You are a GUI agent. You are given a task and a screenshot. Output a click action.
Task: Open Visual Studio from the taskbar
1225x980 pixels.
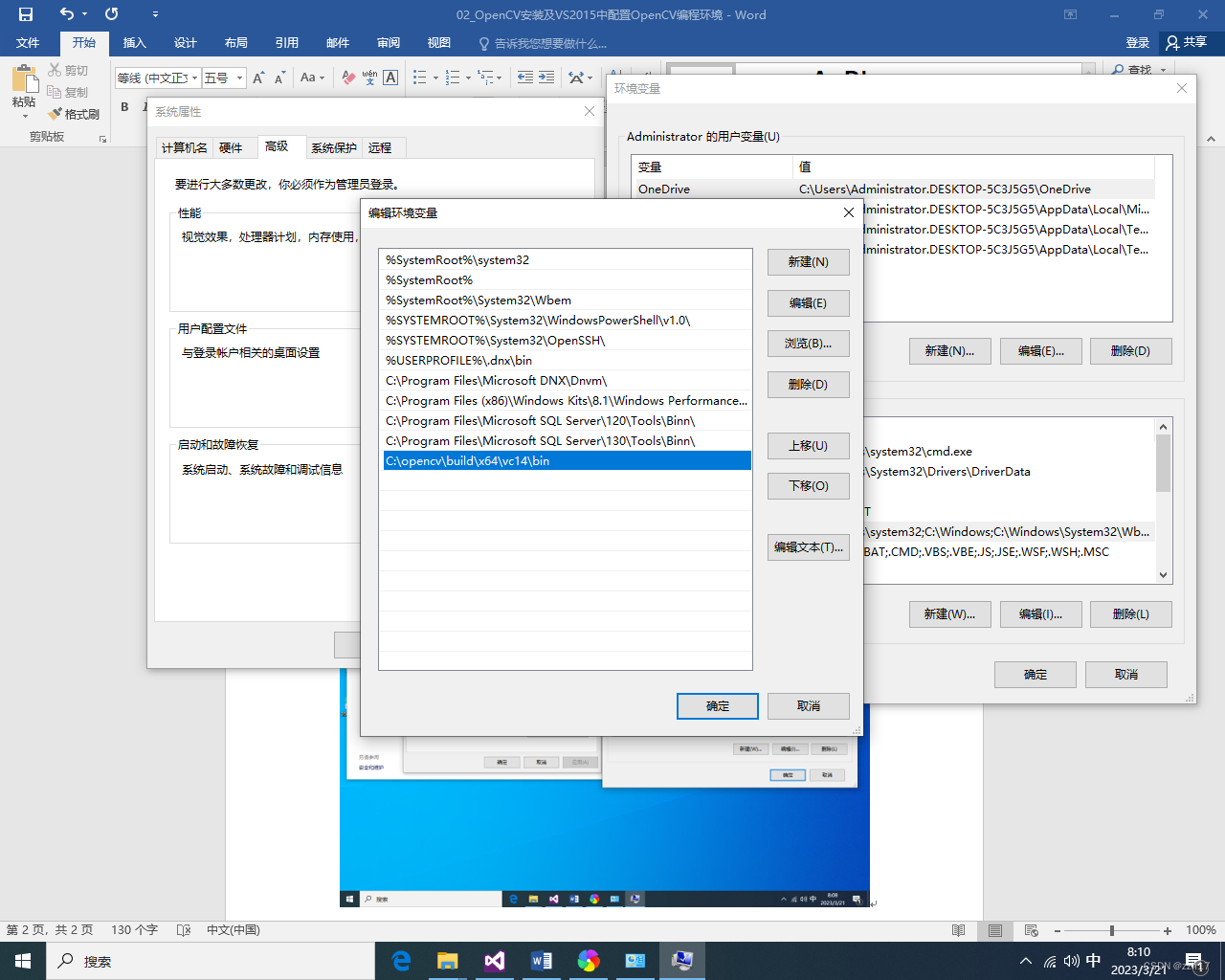(494, 960)
